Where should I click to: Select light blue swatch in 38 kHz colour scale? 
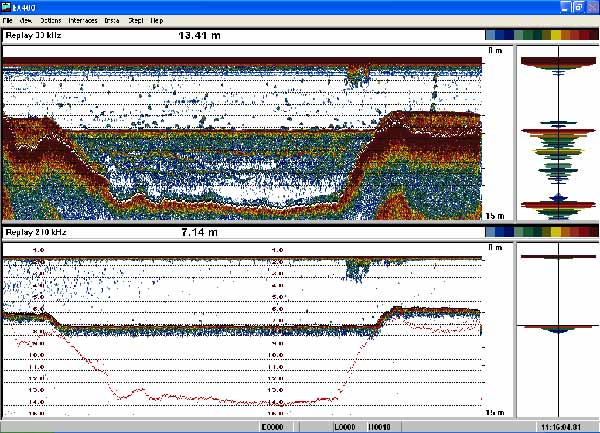point(490,35)
